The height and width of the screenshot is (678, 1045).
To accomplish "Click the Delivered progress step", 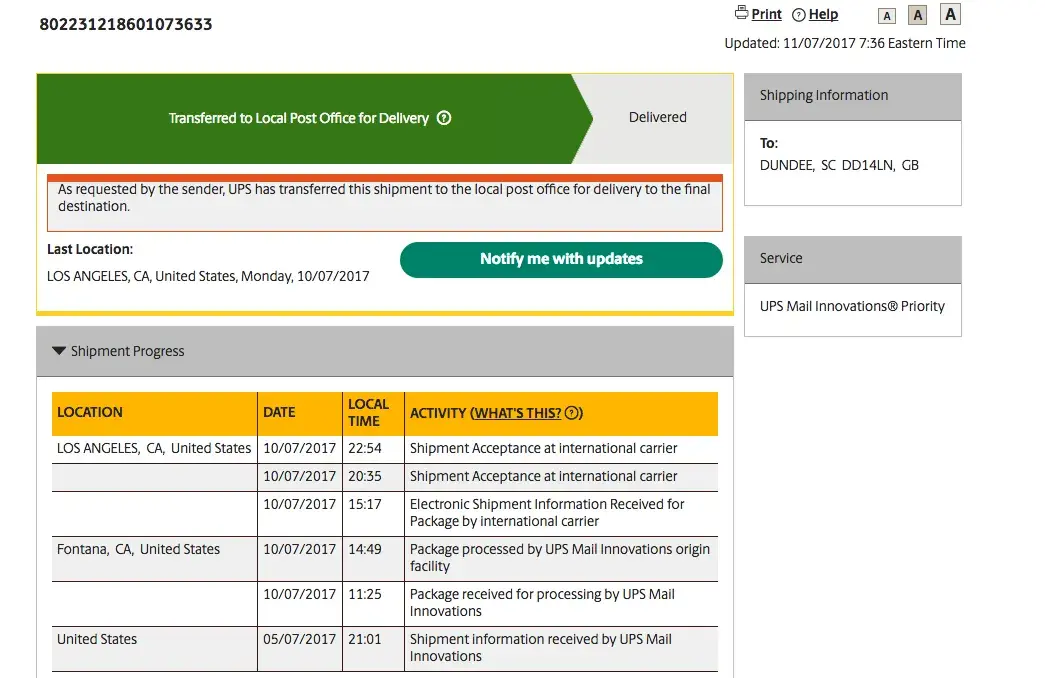I will pyautogui.click(x=657, y=117).
